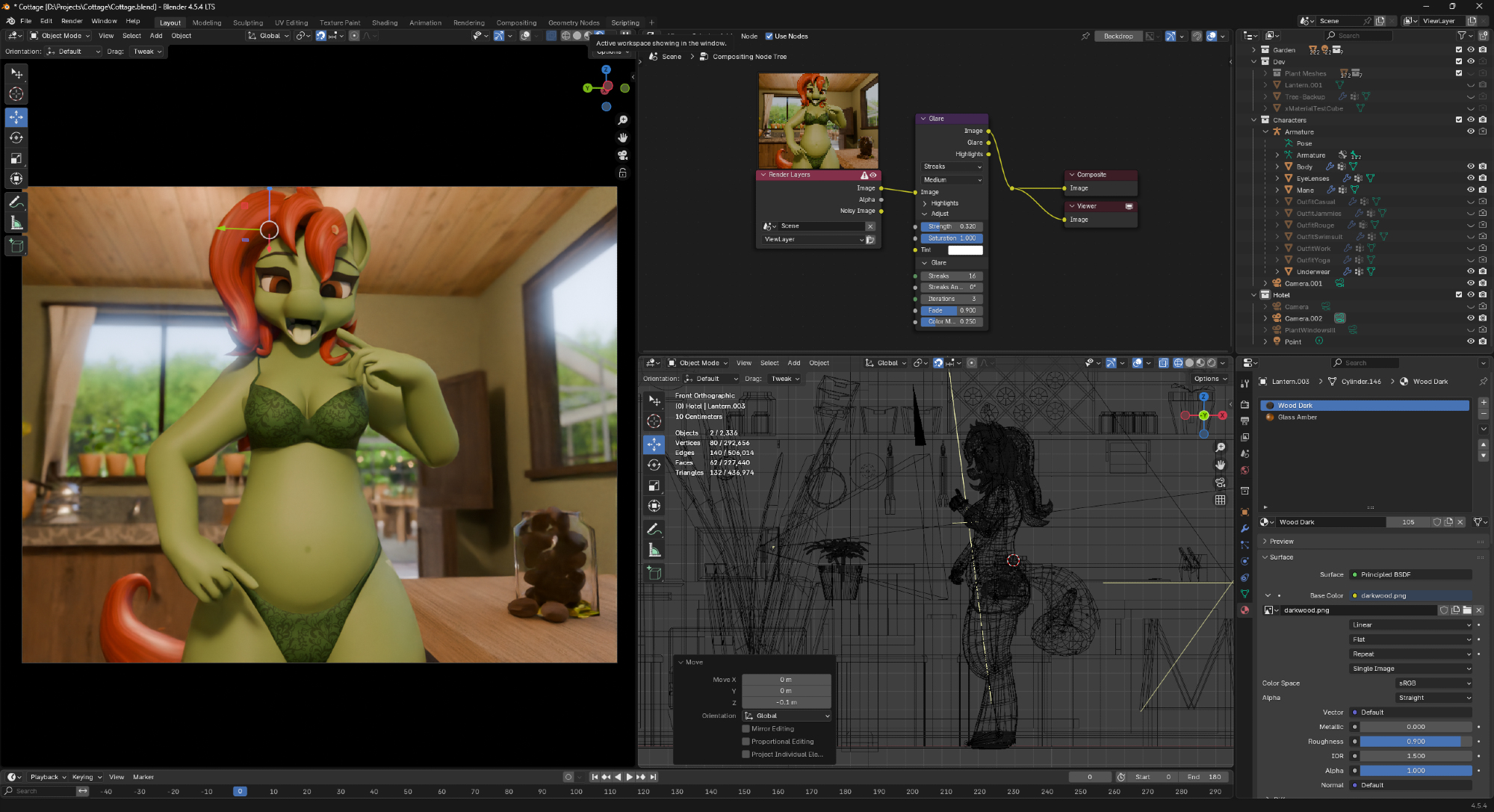Screen dimensions: 1494x812
Task: Open the Render menu
Action: 72,21
